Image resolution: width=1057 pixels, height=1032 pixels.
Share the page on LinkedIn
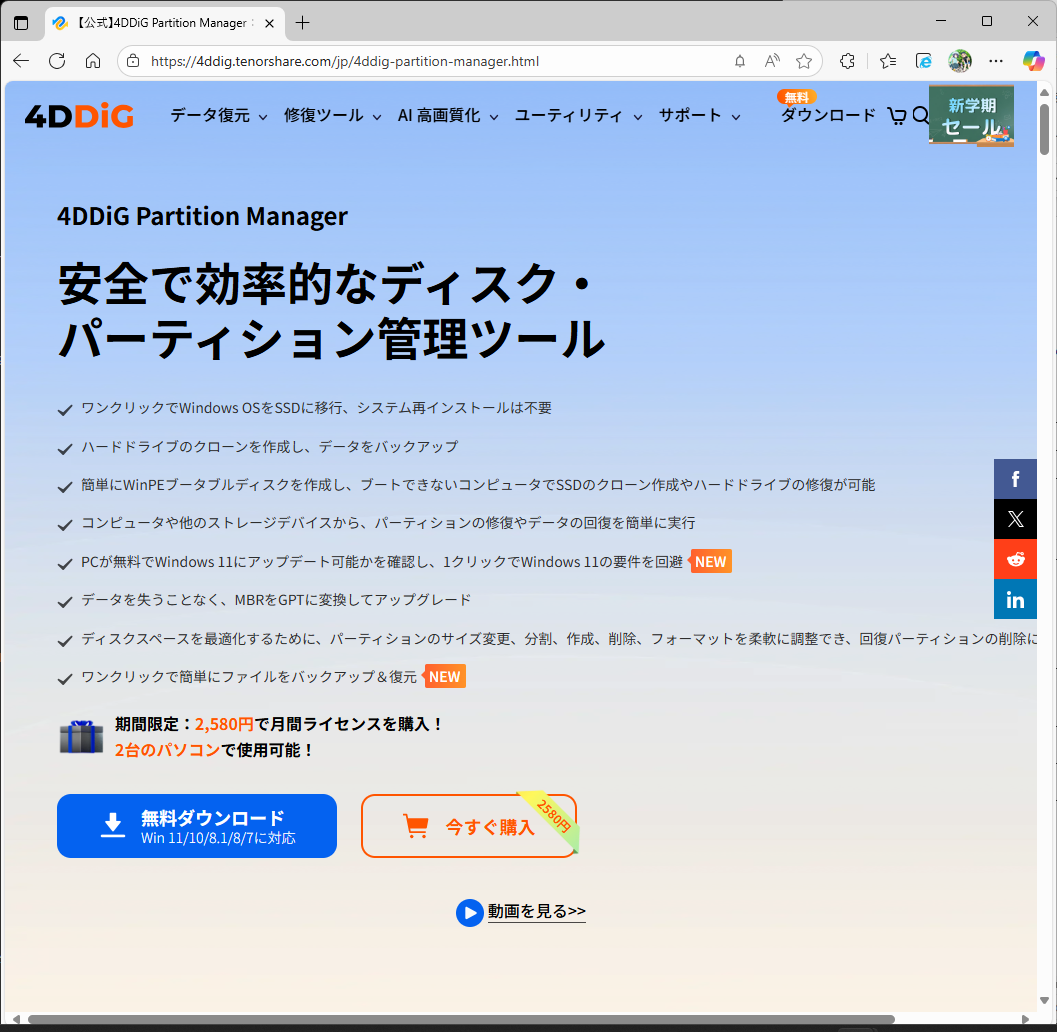click(1015, 599)
